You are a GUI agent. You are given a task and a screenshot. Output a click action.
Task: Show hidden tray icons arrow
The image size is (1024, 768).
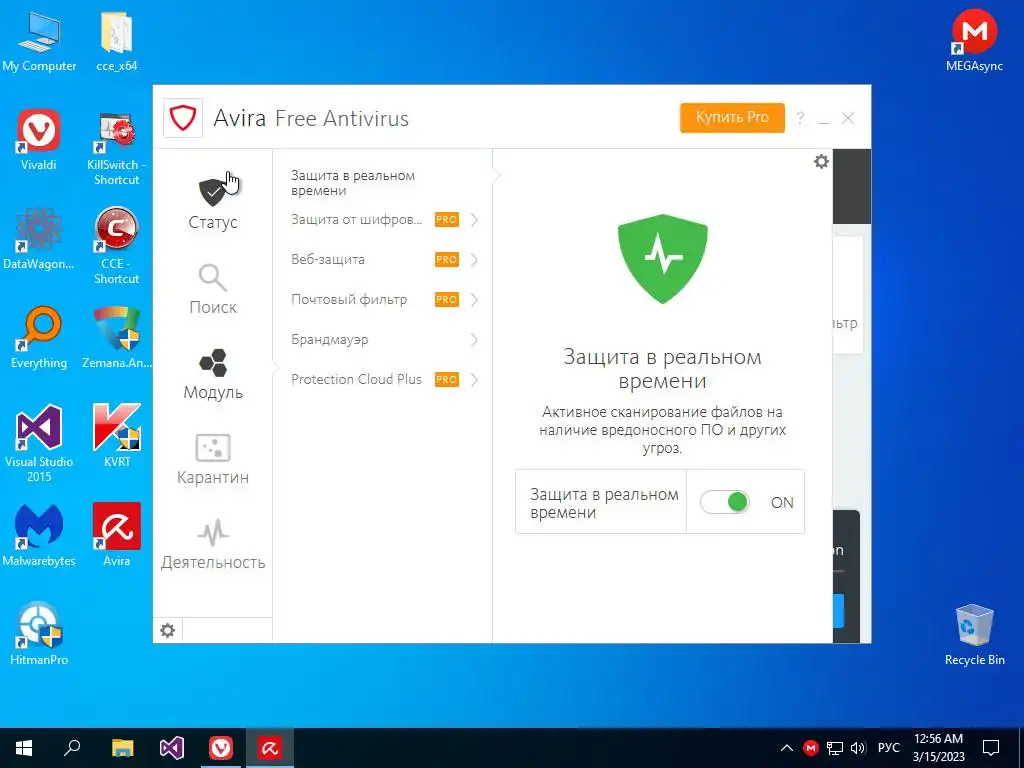pyautogui.click(x=787, y=748)
